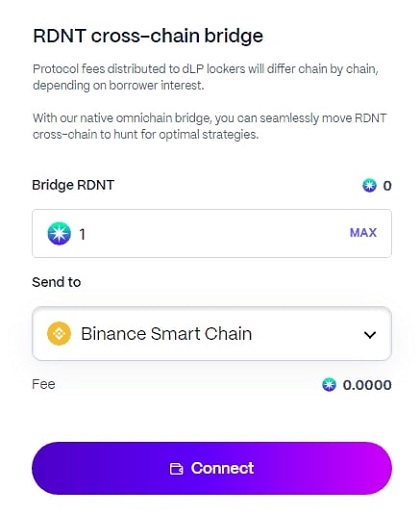Click the wallet icon on Connect button
This screenshot has width=420, height=515.
(176, 469)
